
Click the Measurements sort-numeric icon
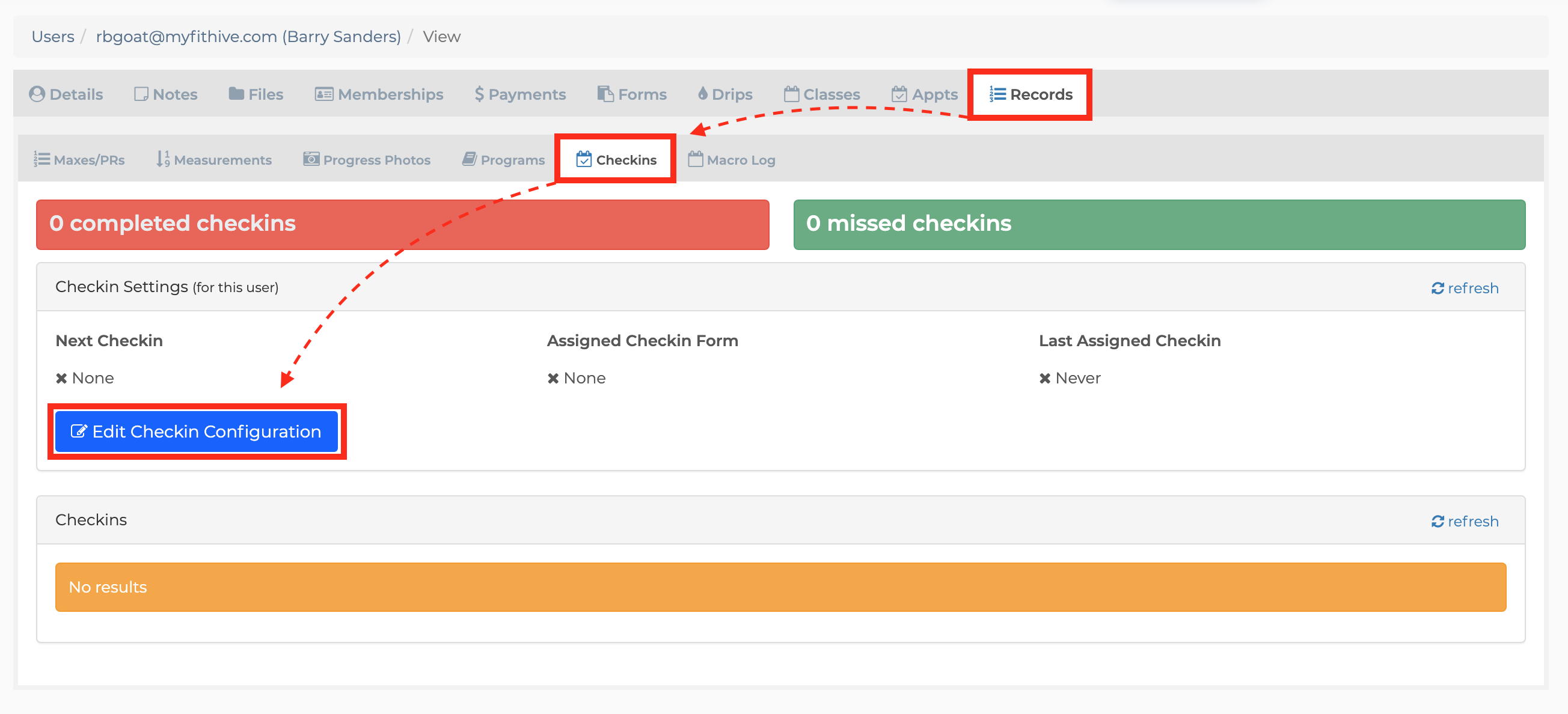pos(162,159)
